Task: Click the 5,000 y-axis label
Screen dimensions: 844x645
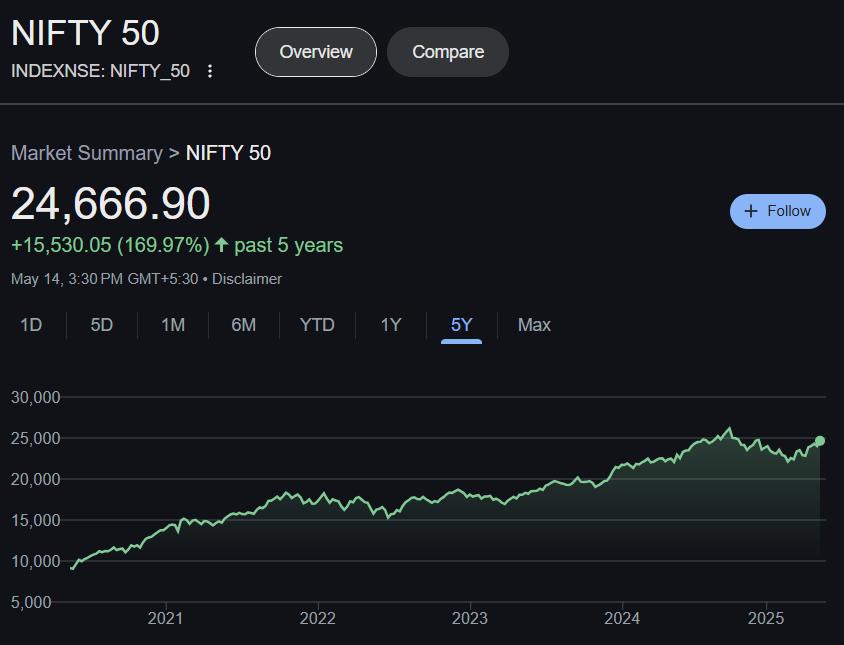Action: pyautogui.click(x=31, y=602)
